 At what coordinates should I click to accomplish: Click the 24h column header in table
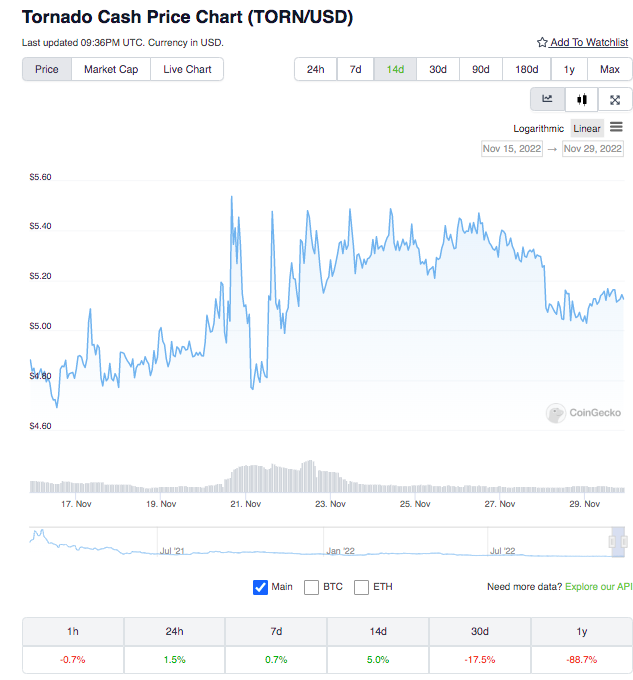coord(174,631)
